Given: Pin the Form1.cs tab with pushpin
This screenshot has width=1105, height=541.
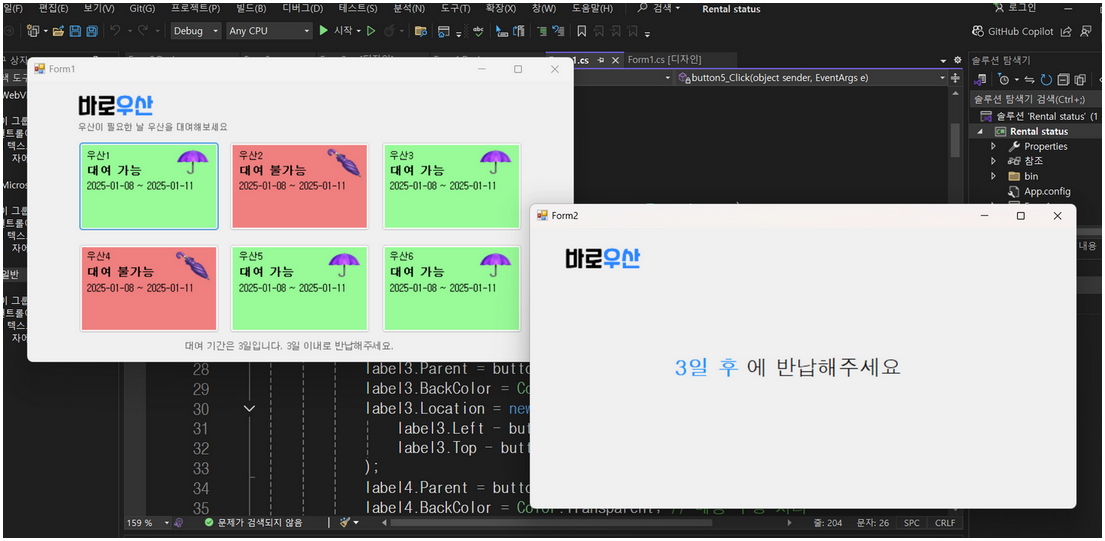Looking at the screenshot, I should coord(601,60).
